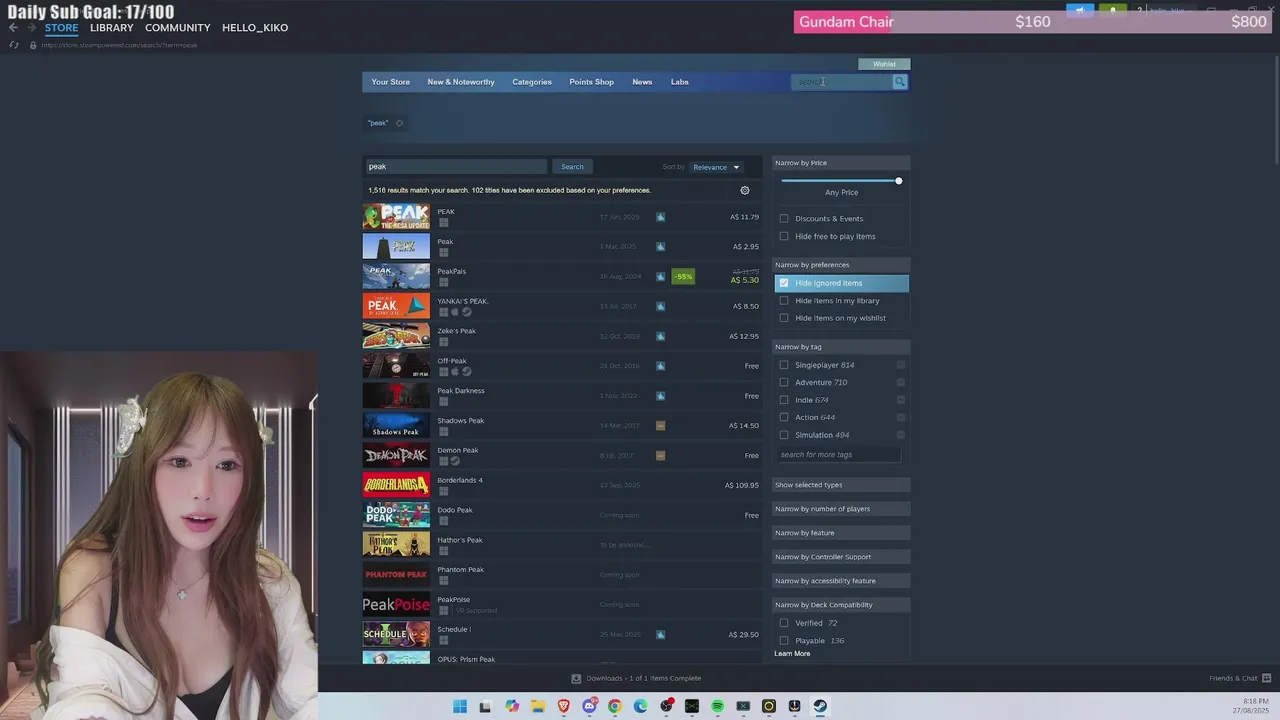Click the Search button beside peak field
This screenshot has width=1280, height=720.
pyautogui.click(x=572, y=167)
